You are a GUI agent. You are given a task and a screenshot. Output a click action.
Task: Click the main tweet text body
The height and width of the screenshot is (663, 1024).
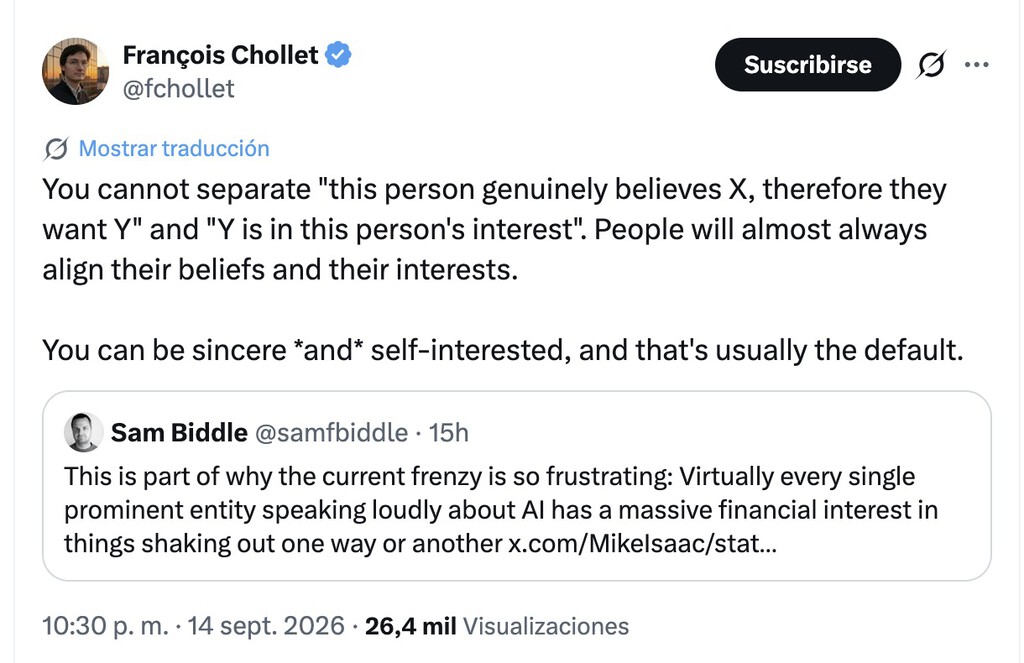coord(503,269)
